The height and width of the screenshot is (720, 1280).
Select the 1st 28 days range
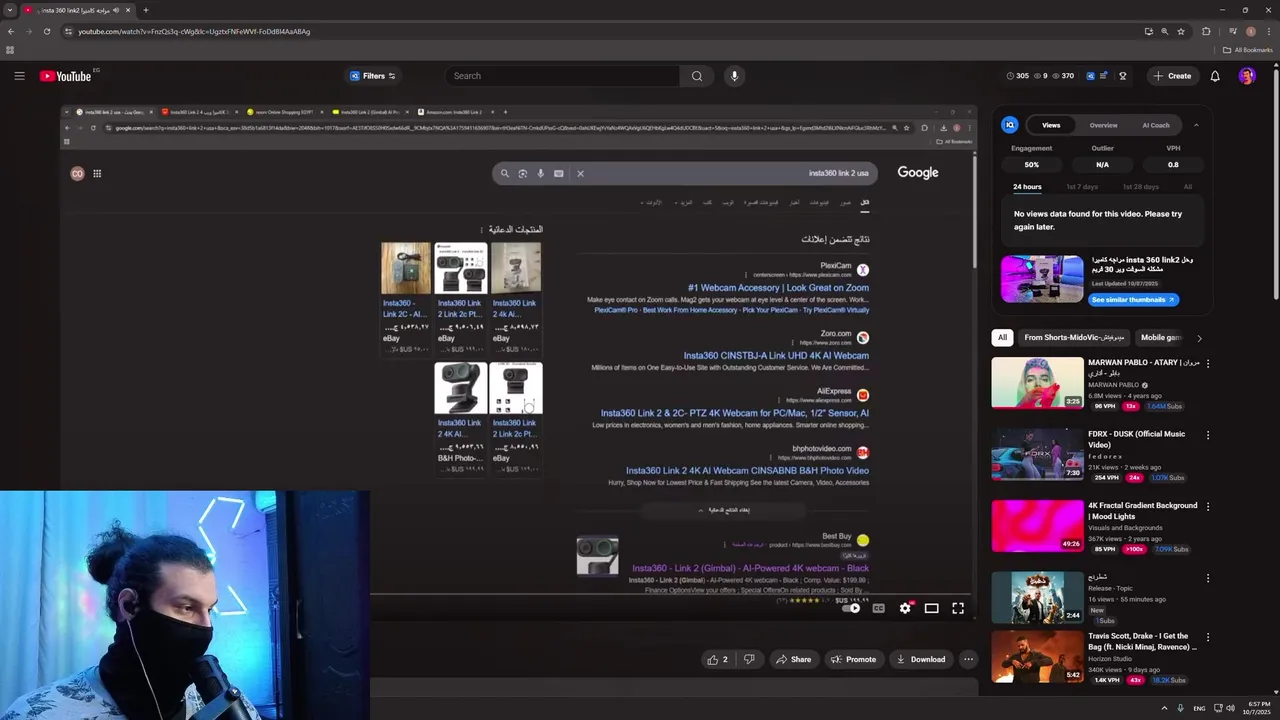tap(1140, 187)
